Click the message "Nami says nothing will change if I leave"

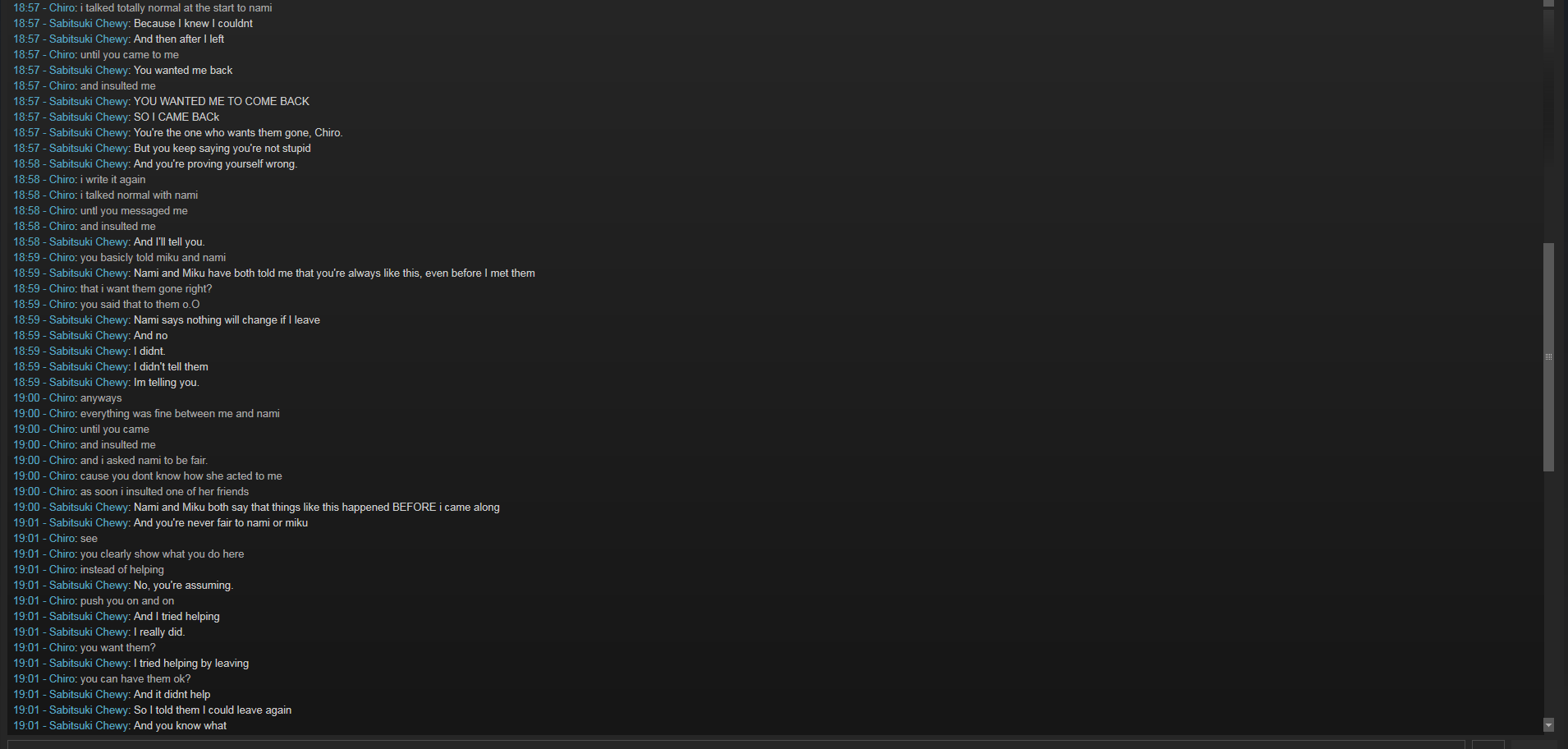coord(227,319)
